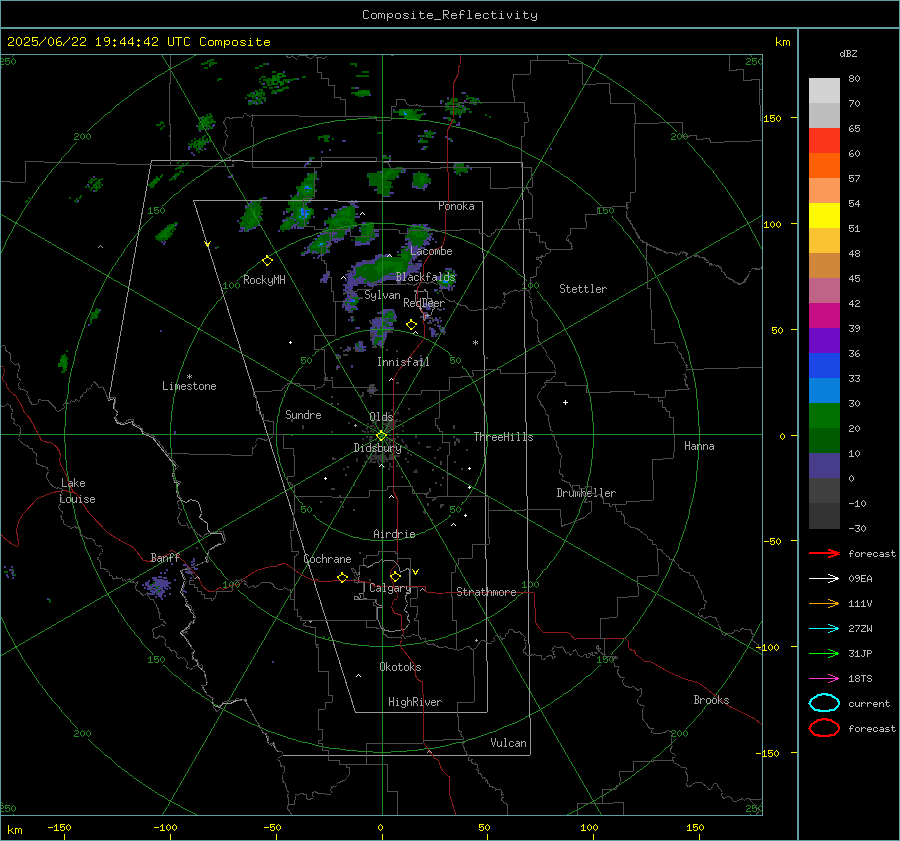Click the Limestone label
This screenshot has height=841, width=900.
click(189, 386)
